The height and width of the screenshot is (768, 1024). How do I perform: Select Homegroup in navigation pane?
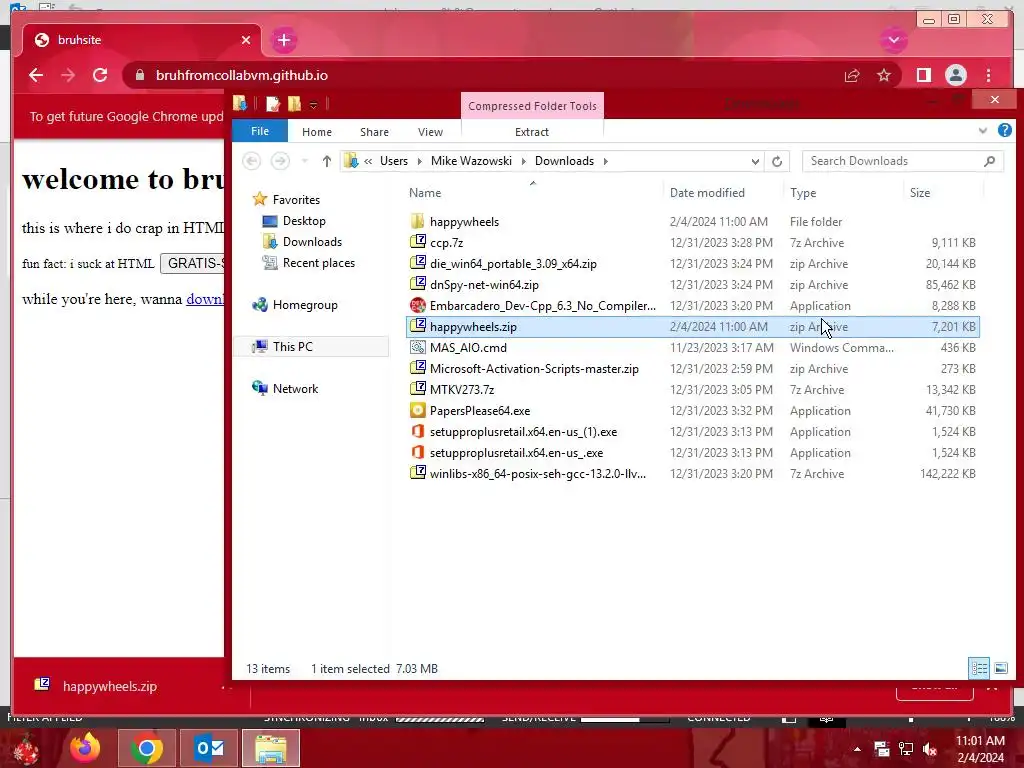click(305, 305)
